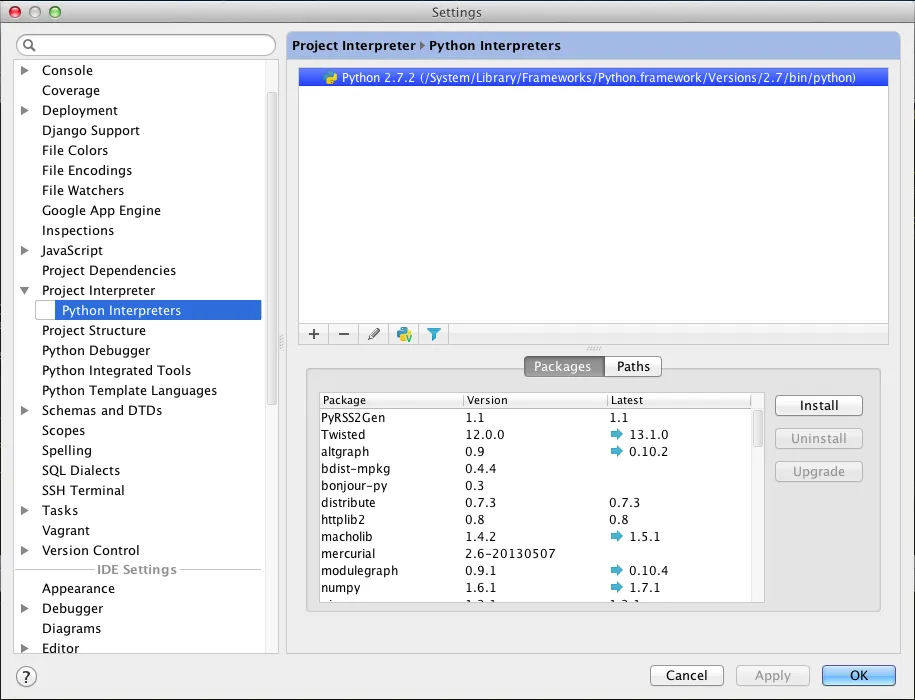915x700 pixels.
Task: Switch to the Packages tab
Action: (x=563, y=366)
